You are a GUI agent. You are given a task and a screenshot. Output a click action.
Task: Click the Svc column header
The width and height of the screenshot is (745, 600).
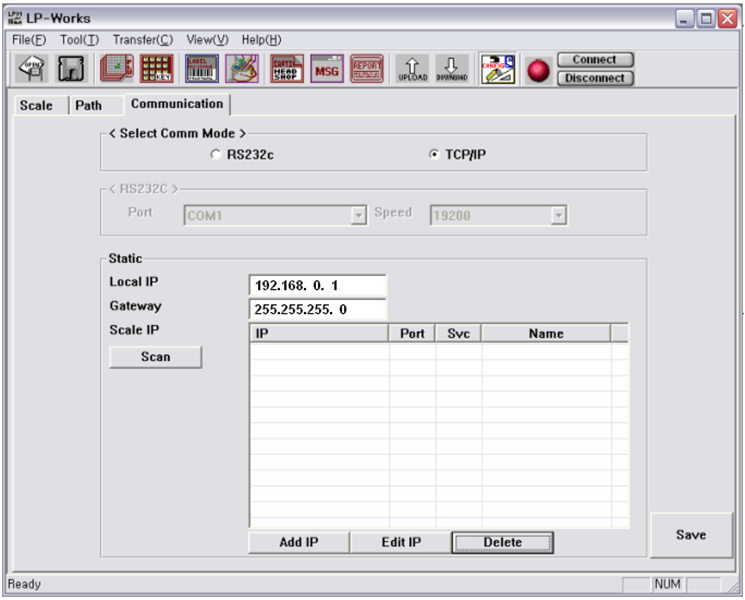tap(458, 333)
